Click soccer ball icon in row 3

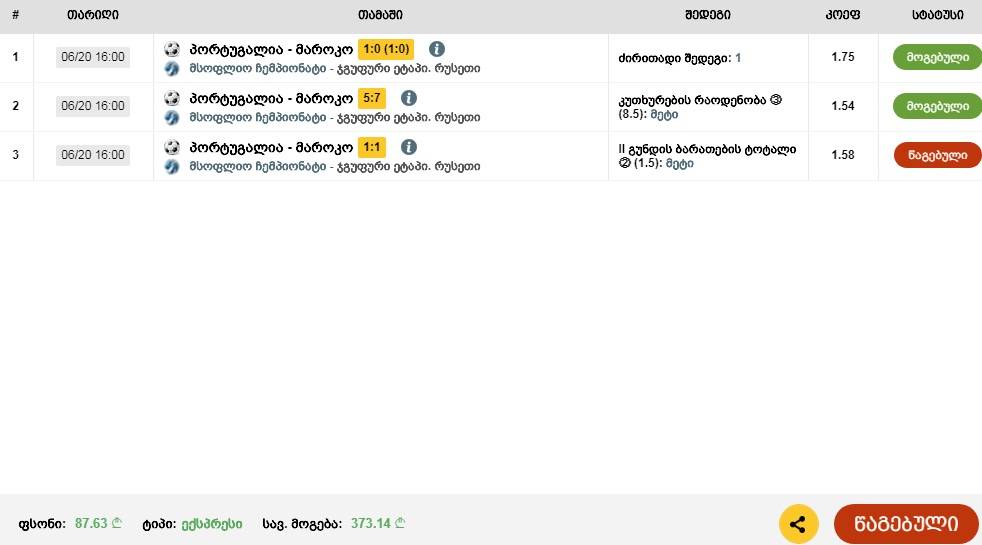pyautogui.click(x=172, y=147)
